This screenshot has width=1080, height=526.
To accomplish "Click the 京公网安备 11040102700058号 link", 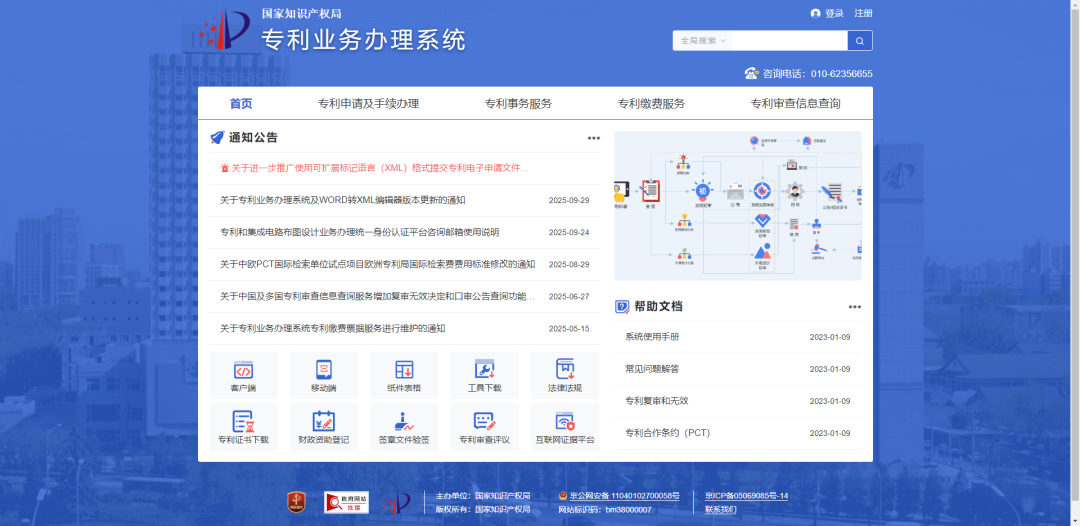I will point(625,496).
